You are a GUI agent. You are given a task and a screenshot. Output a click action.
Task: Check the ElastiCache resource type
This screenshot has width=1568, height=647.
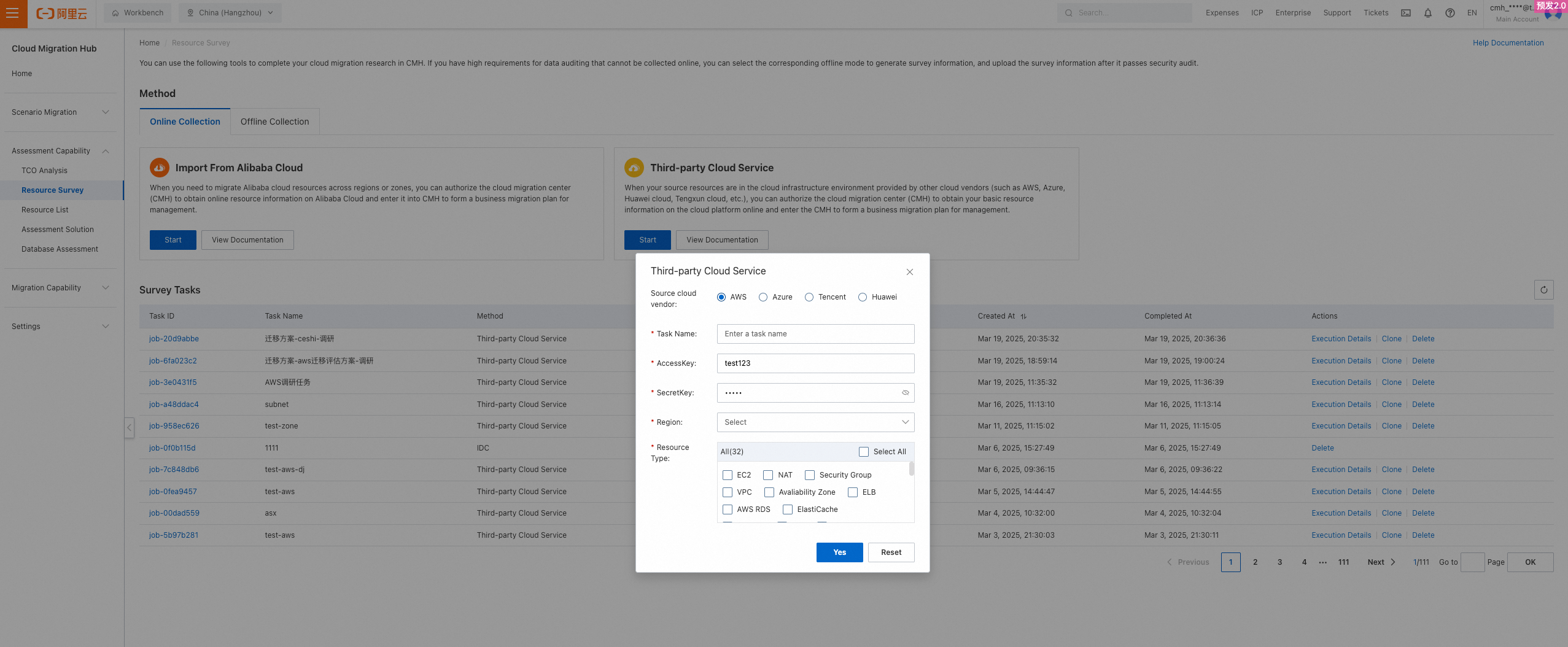tap(788, 509)
